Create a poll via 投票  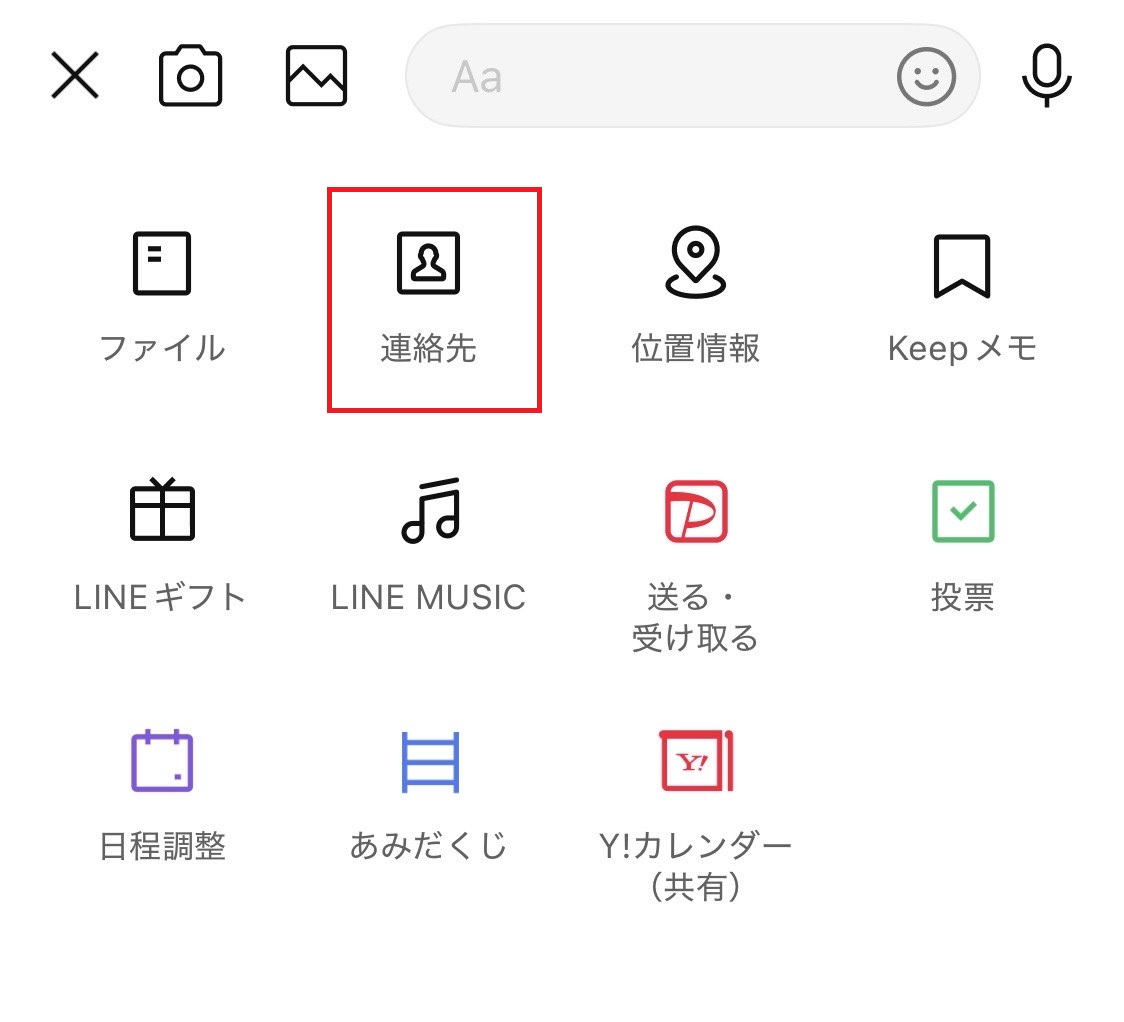click(x=963, y=540)
